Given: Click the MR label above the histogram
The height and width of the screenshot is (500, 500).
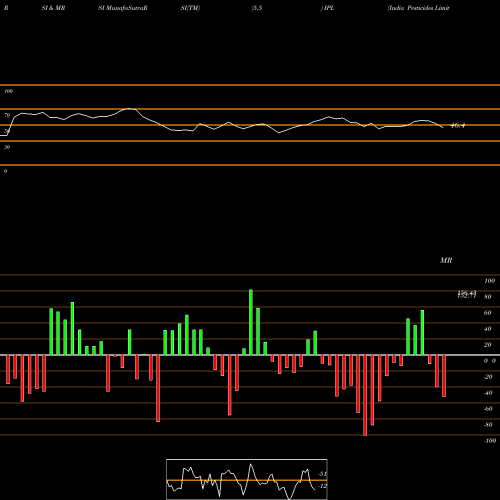Looking at the screenshot, I should point(446,260).
